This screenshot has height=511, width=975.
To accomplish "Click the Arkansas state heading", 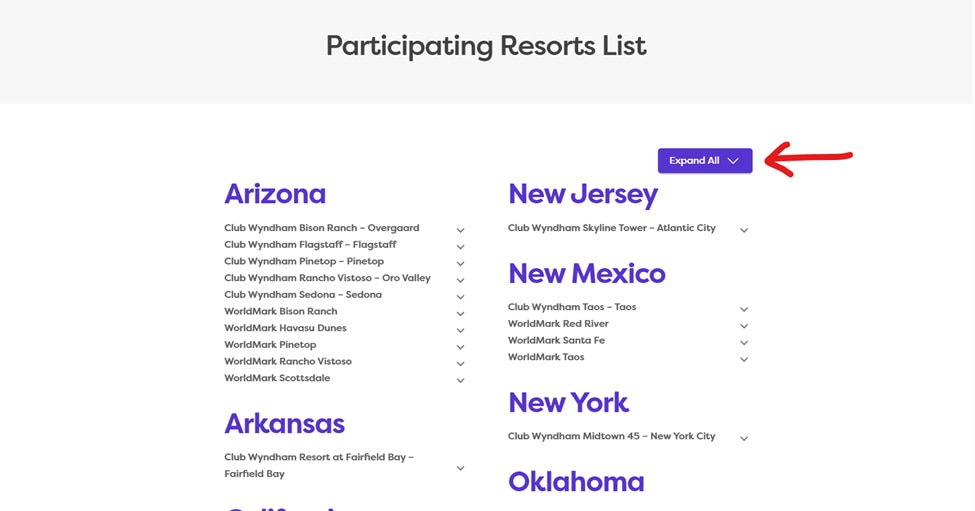I will (x=284, y=424).
